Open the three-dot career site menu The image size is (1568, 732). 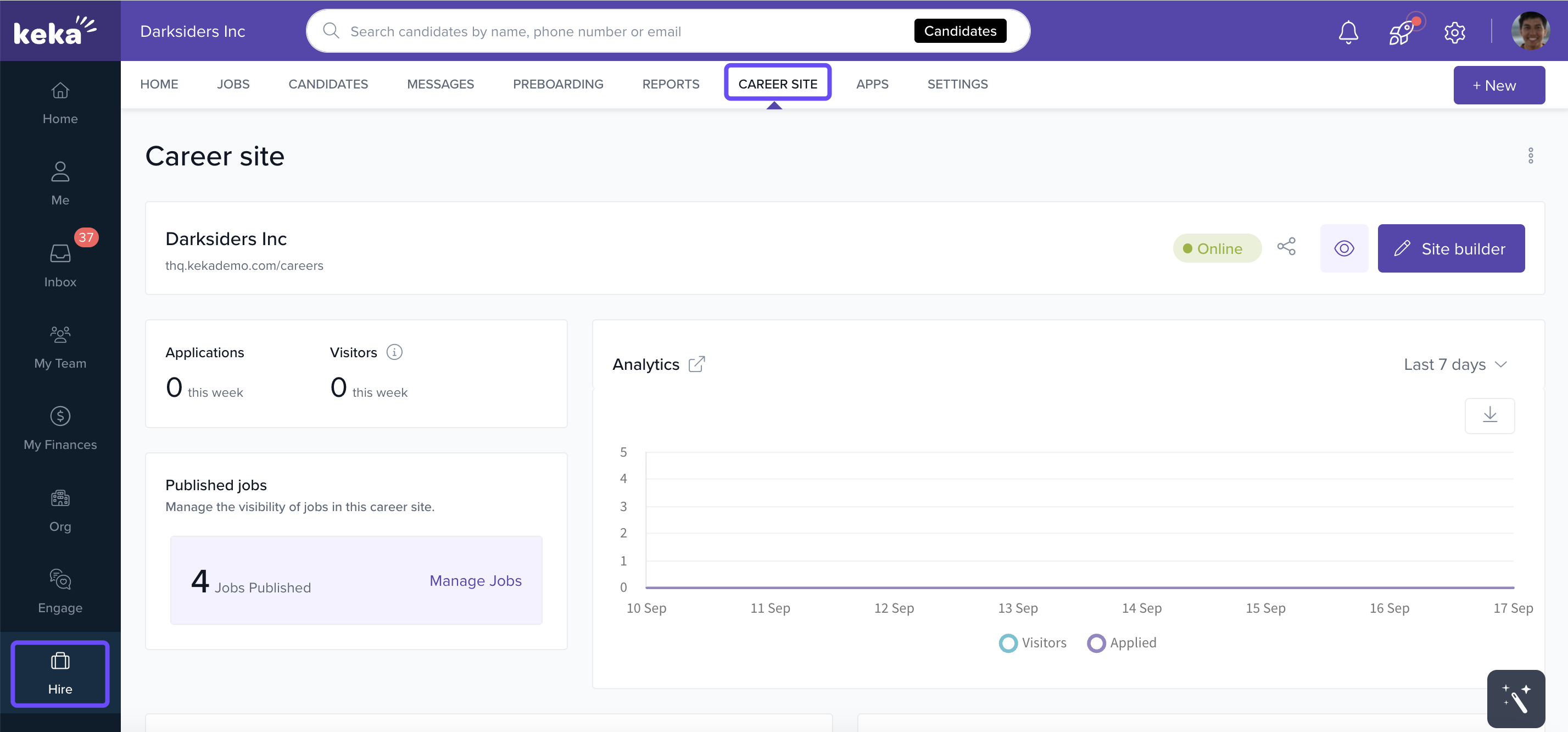pyautogui.click(x=1530, y=156)
